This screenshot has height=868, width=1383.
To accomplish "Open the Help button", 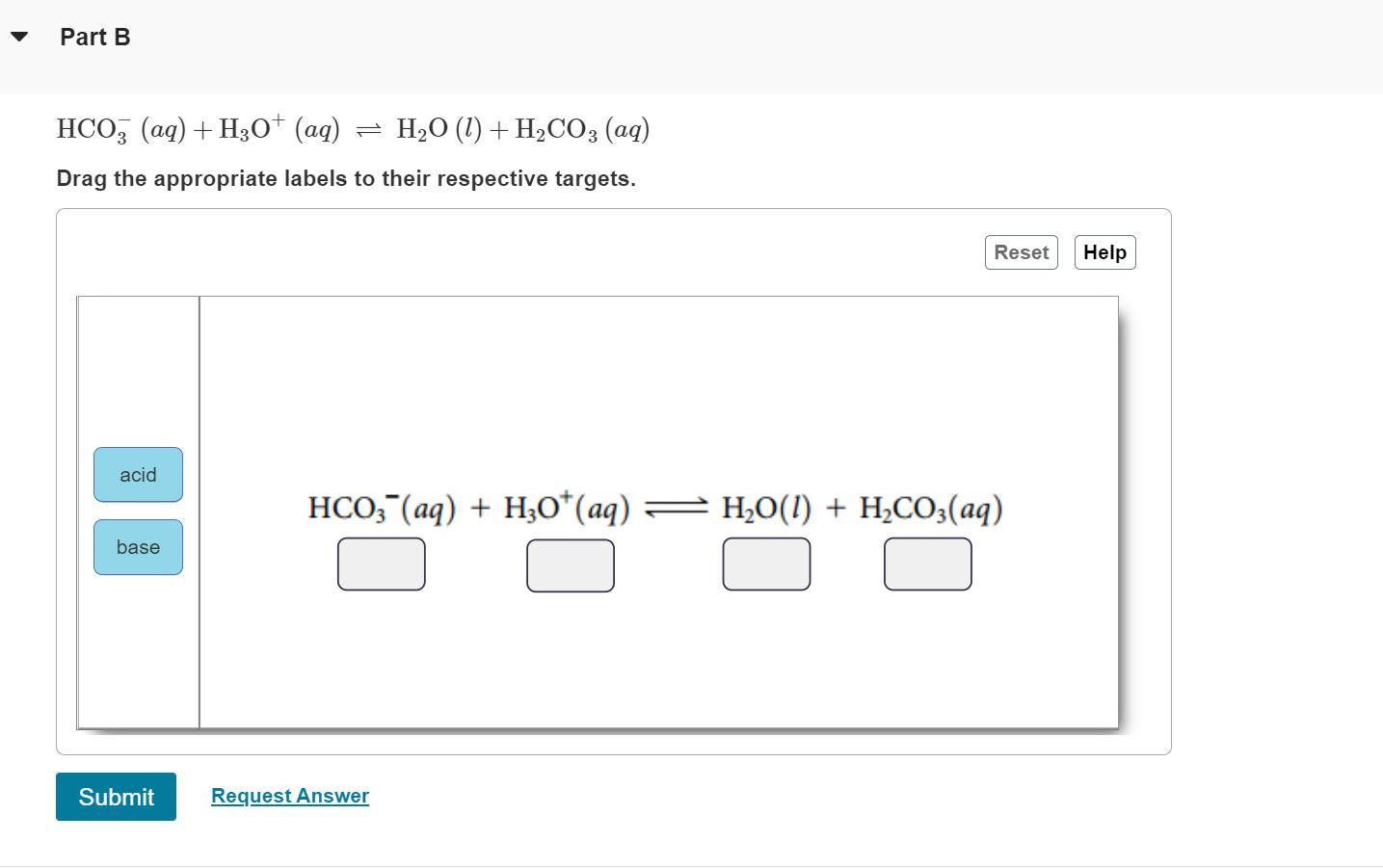I will tap(1104, 252).
